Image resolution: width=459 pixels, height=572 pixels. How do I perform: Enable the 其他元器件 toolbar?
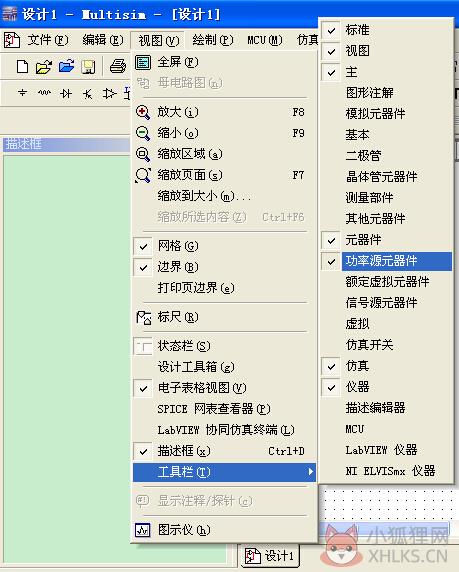386,219
